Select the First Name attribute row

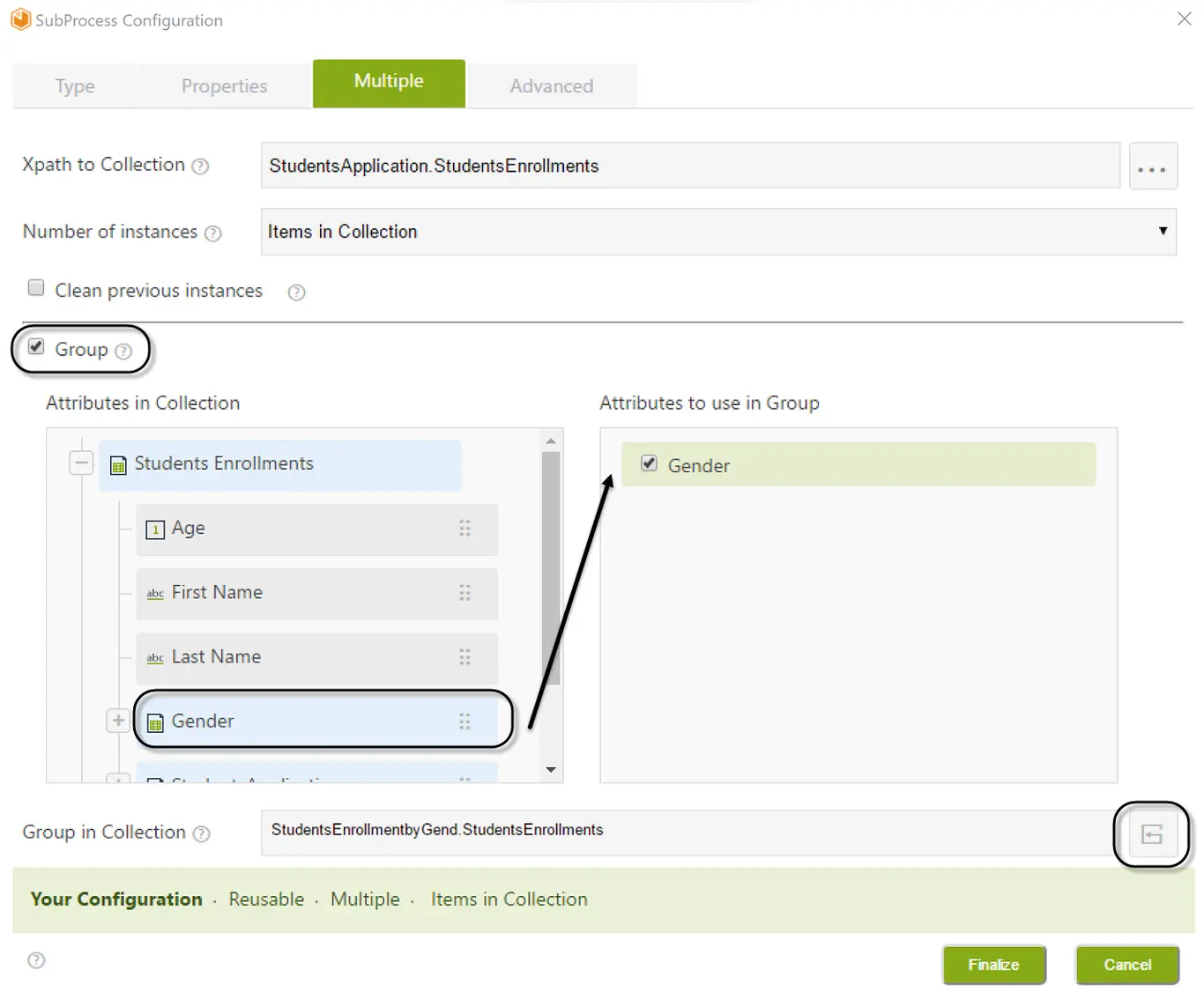click(x=316, y=594)
